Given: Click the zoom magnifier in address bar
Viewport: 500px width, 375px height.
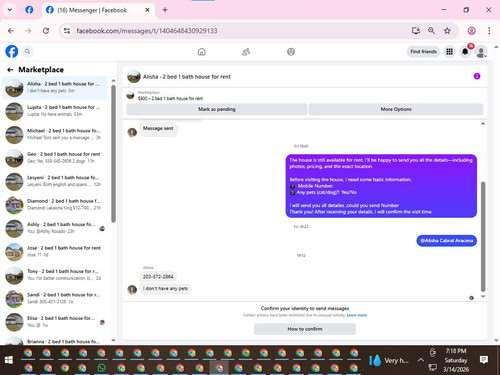Looking at the screenshot, I should tap(431, 31).
